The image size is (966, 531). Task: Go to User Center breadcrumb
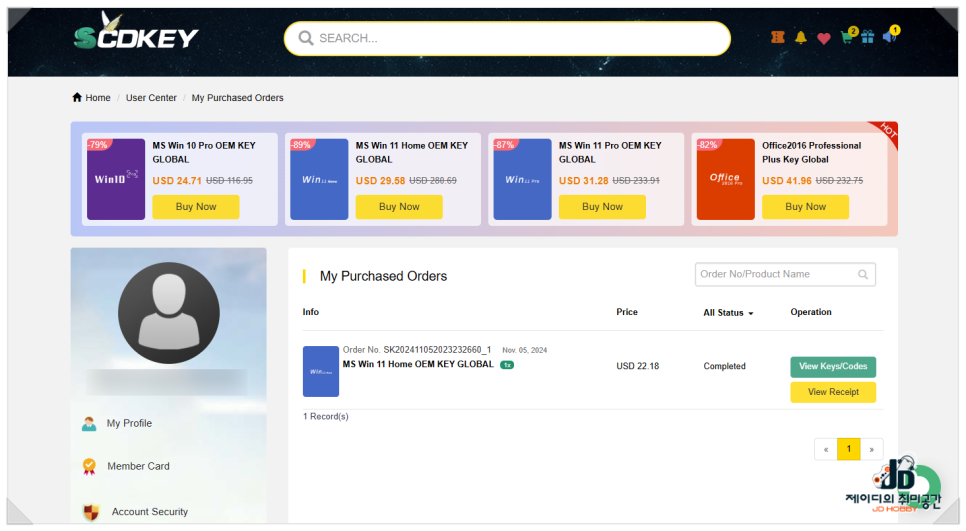tap(151, 97)
